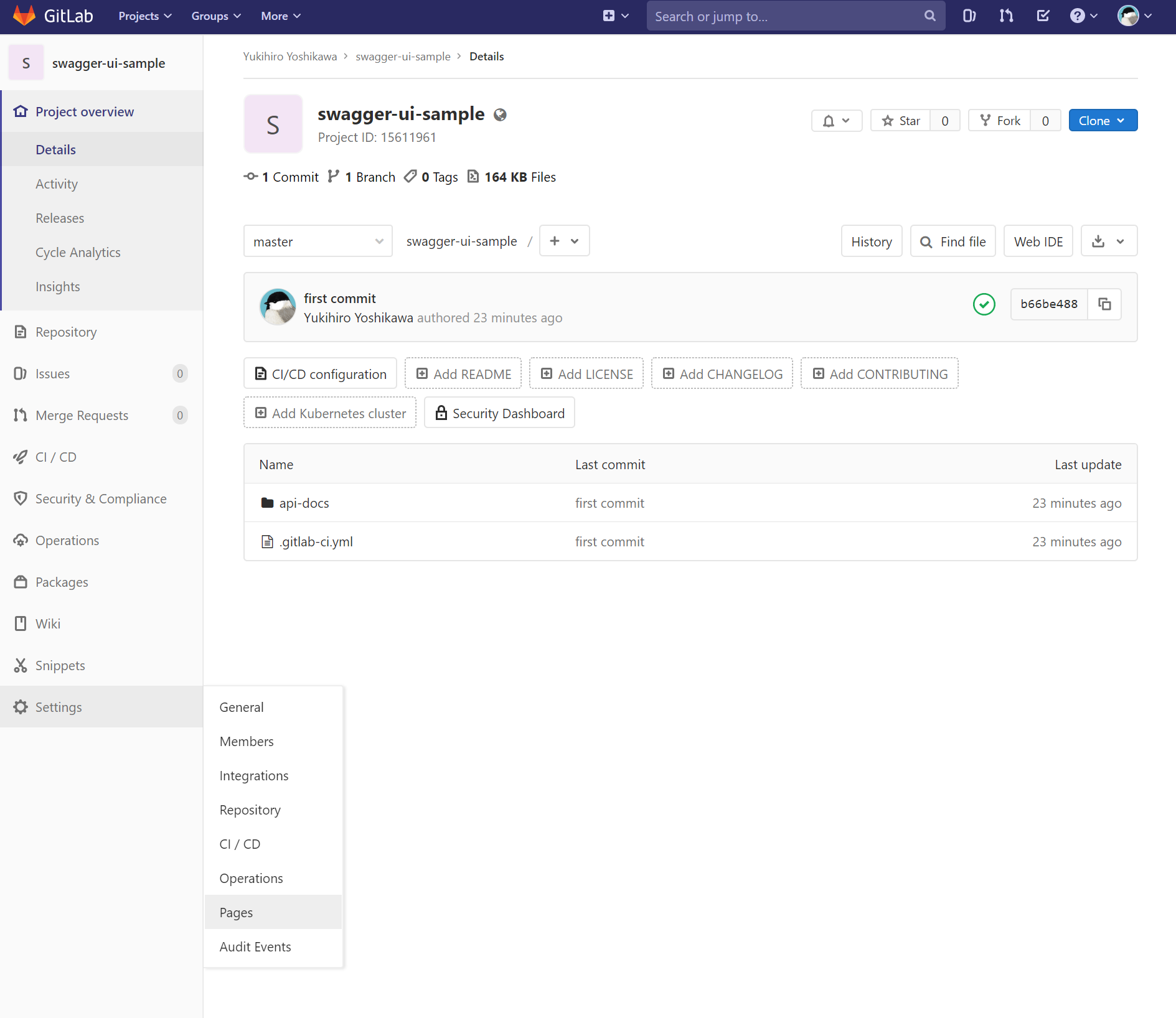Click the Security & Compliance shield icon
The image size is (1176, 1018).
click(x=21, y=498)
